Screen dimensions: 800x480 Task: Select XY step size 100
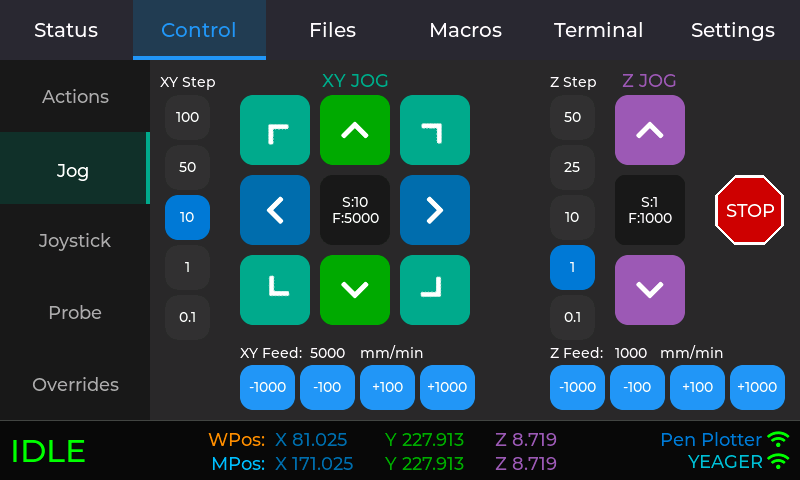coord(187,117)
